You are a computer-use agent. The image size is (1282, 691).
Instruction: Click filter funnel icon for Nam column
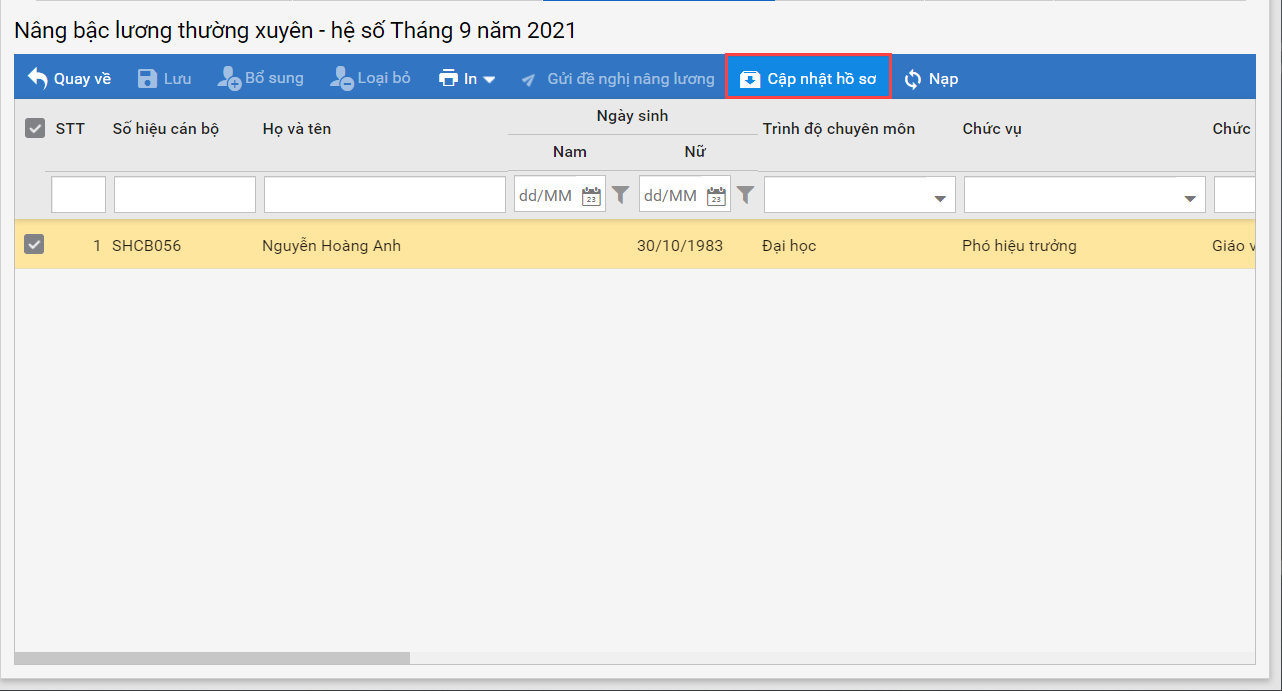pos(621,194)
